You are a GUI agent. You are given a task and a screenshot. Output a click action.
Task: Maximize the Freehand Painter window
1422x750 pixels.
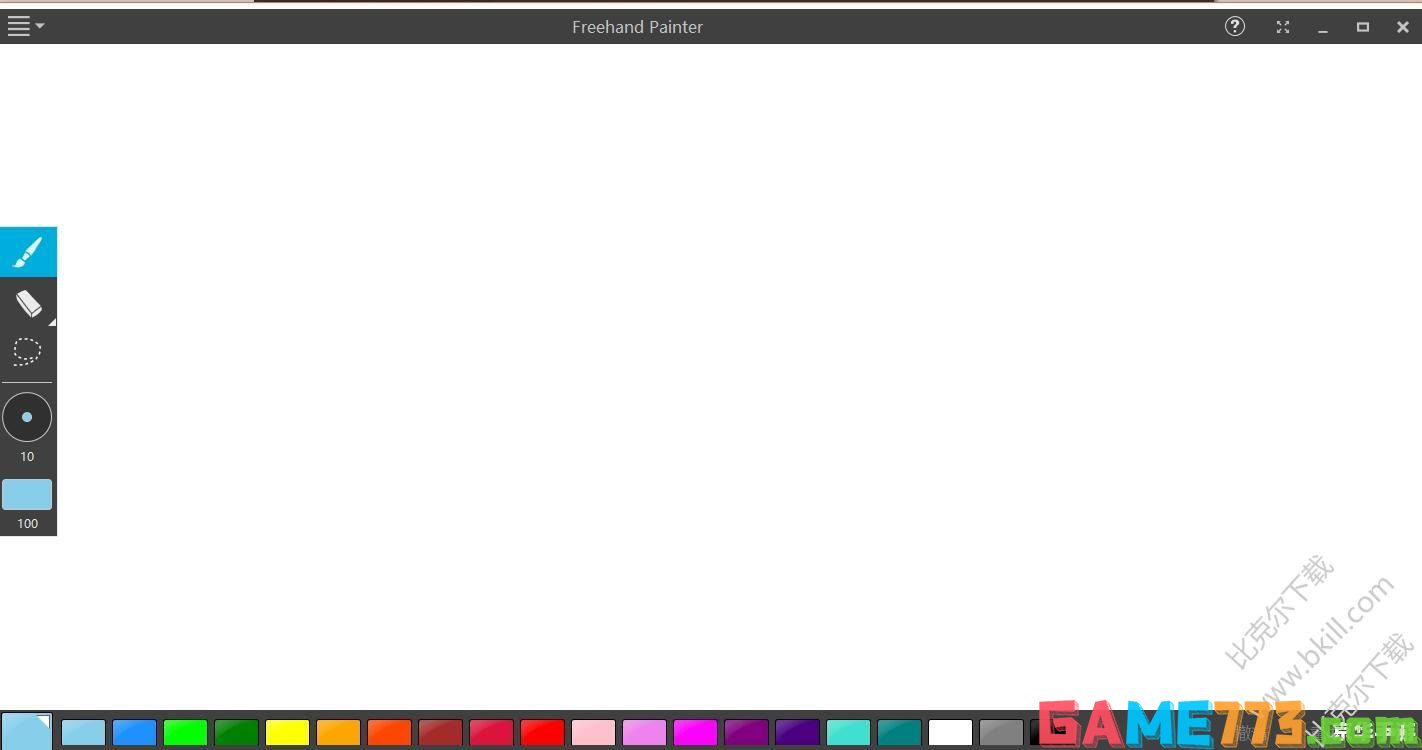click(1363, 27)
